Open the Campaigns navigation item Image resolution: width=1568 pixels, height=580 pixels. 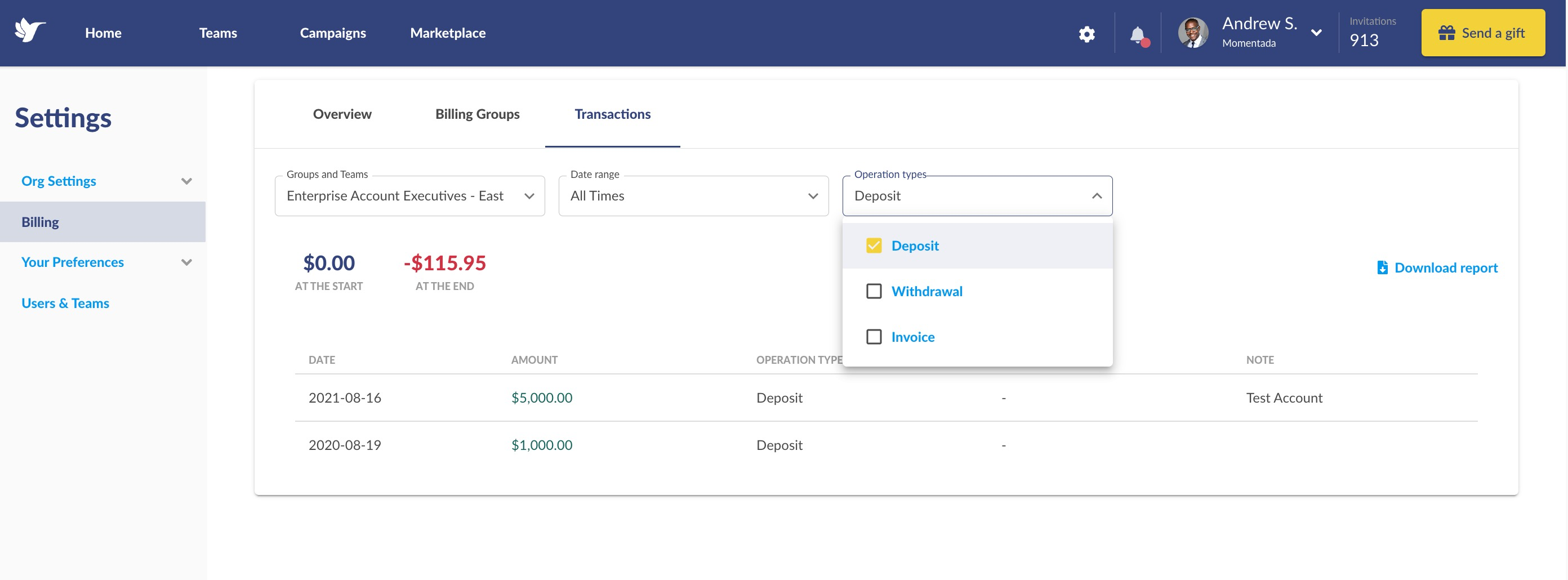[x=333, y=33]
